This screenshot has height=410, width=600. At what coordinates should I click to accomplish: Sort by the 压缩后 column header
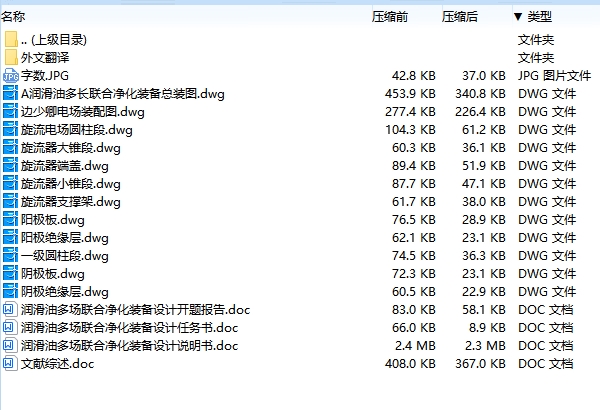[x=460, y=16]
